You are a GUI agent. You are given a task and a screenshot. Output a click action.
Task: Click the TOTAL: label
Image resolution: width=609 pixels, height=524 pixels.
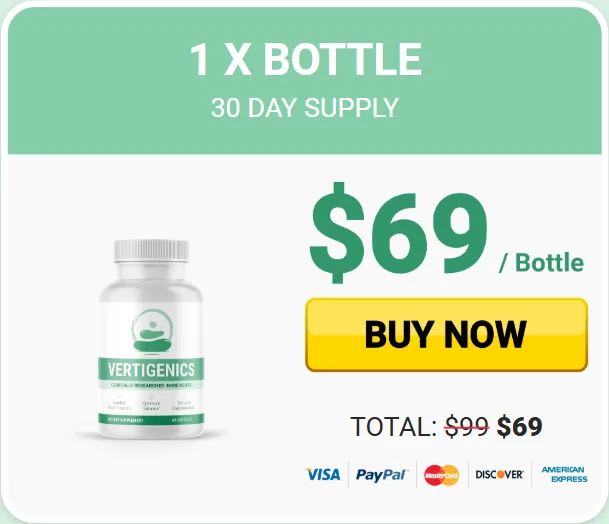coord(394,427)
